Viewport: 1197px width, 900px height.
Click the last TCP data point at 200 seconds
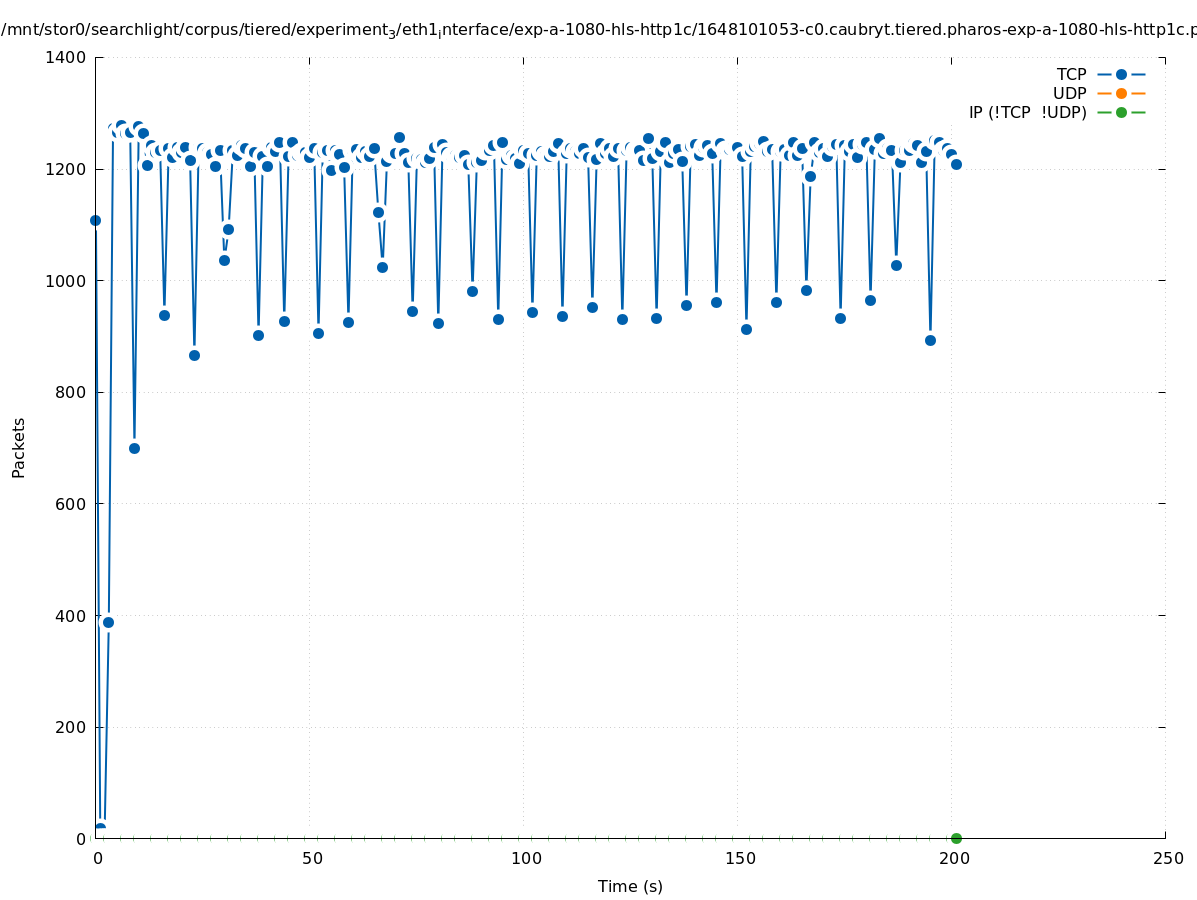pyautogui.click(x=956, y=164)
